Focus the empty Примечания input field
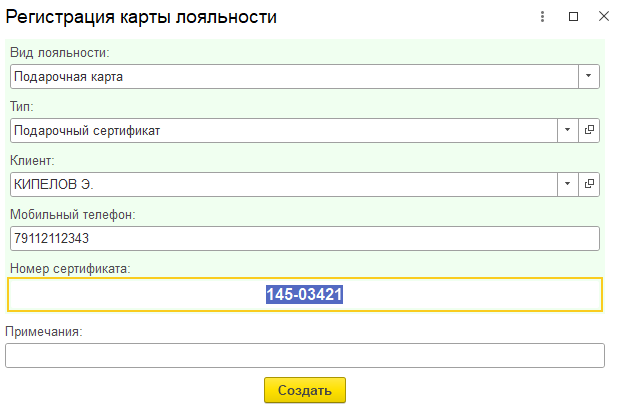622x412 pixels. tap(304, 356)
